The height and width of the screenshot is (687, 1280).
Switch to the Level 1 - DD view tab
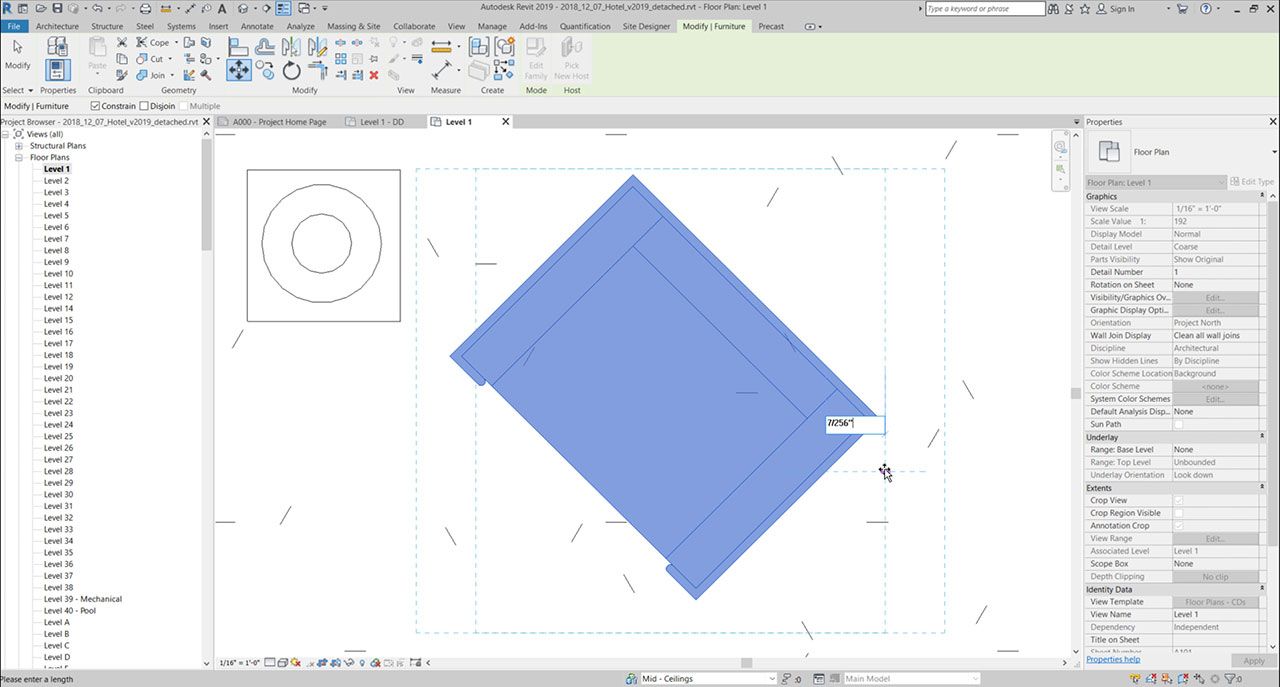pyautogui.click(x=382, y=122)
